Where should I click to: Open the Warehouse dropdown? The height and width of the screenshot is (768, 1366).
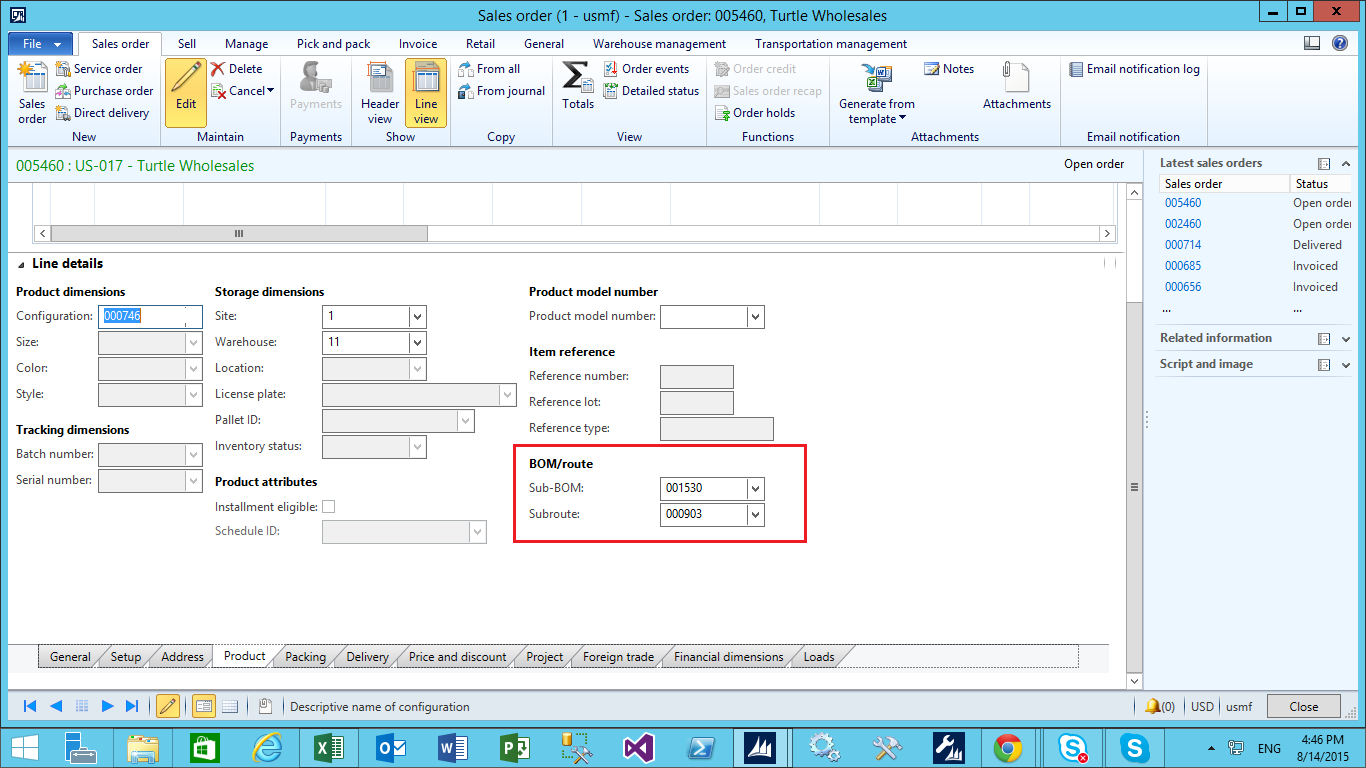coord(418,342)
